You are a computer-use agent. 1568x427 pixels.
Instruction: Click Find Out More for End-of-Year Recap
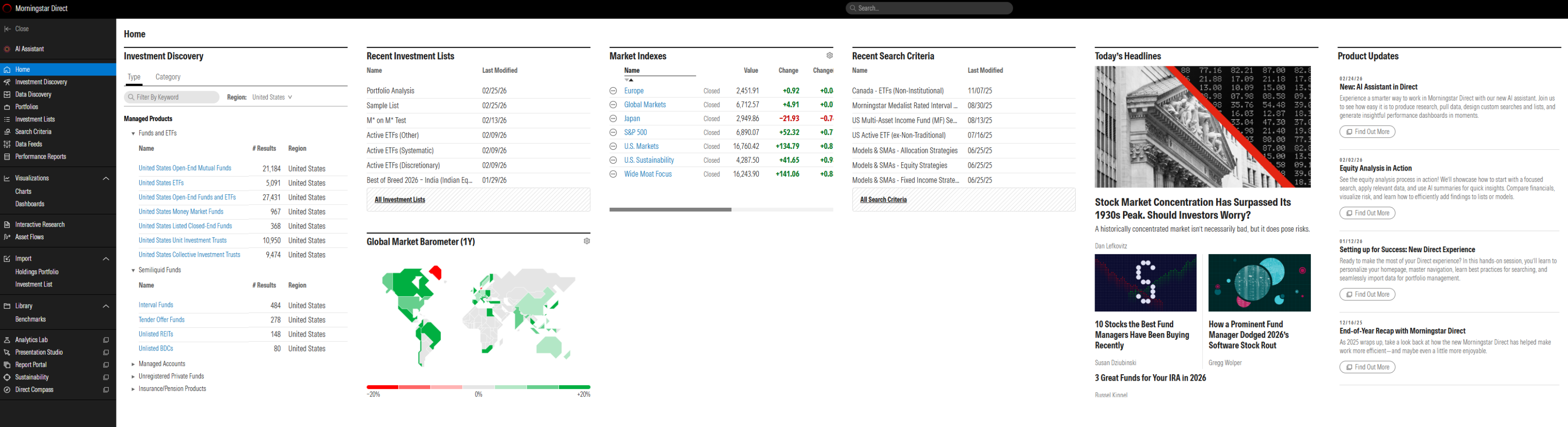tap(1367, 367)
